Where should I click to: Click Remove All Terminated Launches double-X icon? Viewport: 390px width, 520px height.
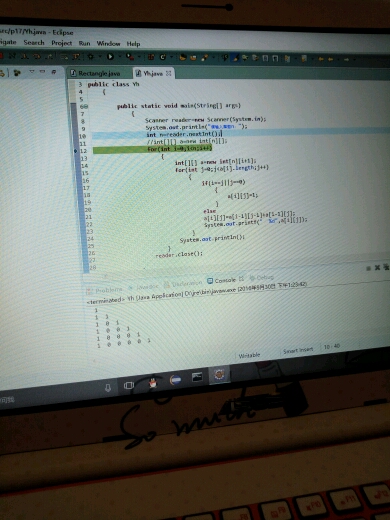(x=386, y=267)
